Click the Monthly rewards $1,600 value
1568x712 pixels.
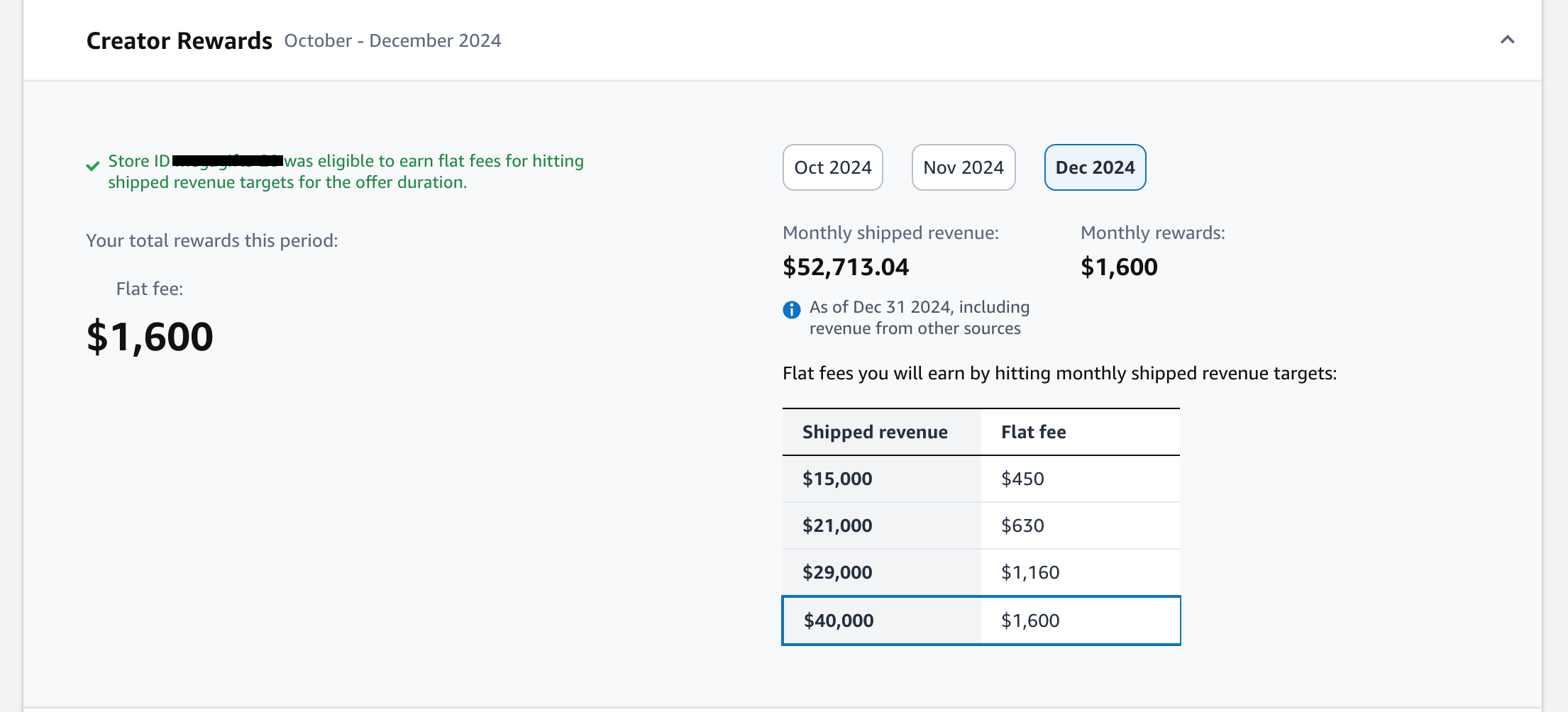pyautogui.click(x=1119, y=267)
